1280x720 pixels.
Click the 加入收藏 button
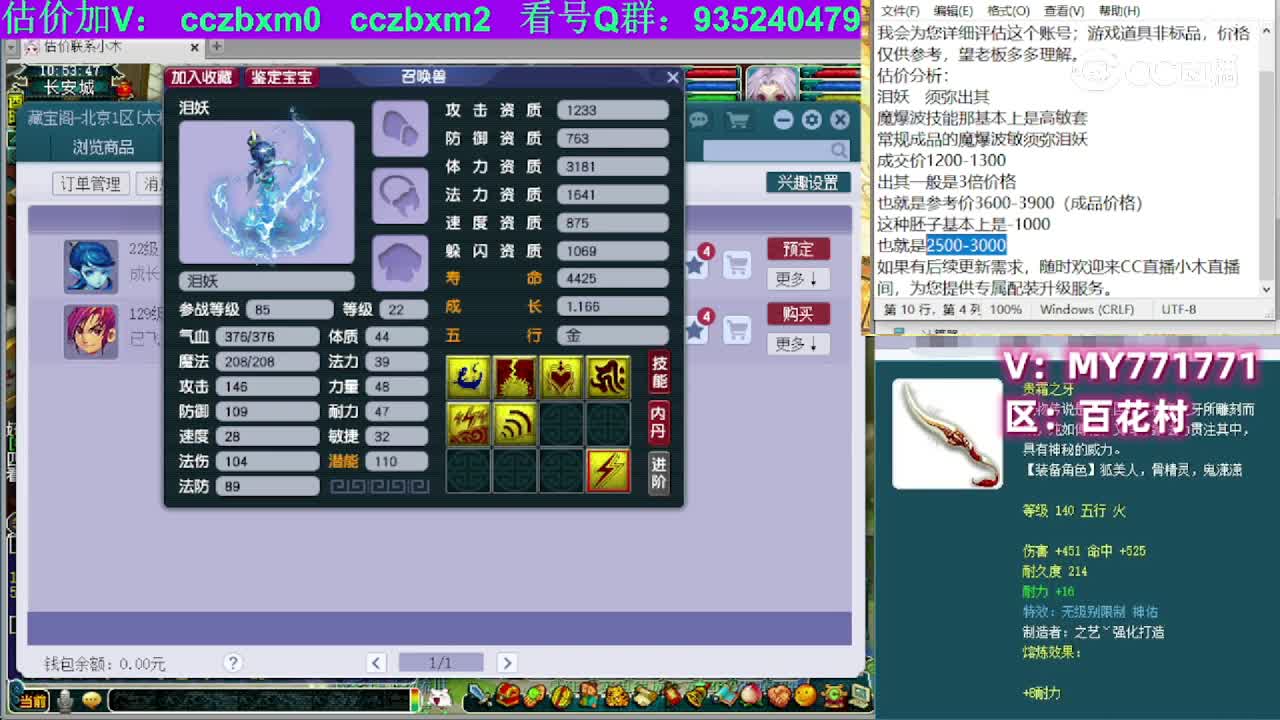click(x=201, y=77)
